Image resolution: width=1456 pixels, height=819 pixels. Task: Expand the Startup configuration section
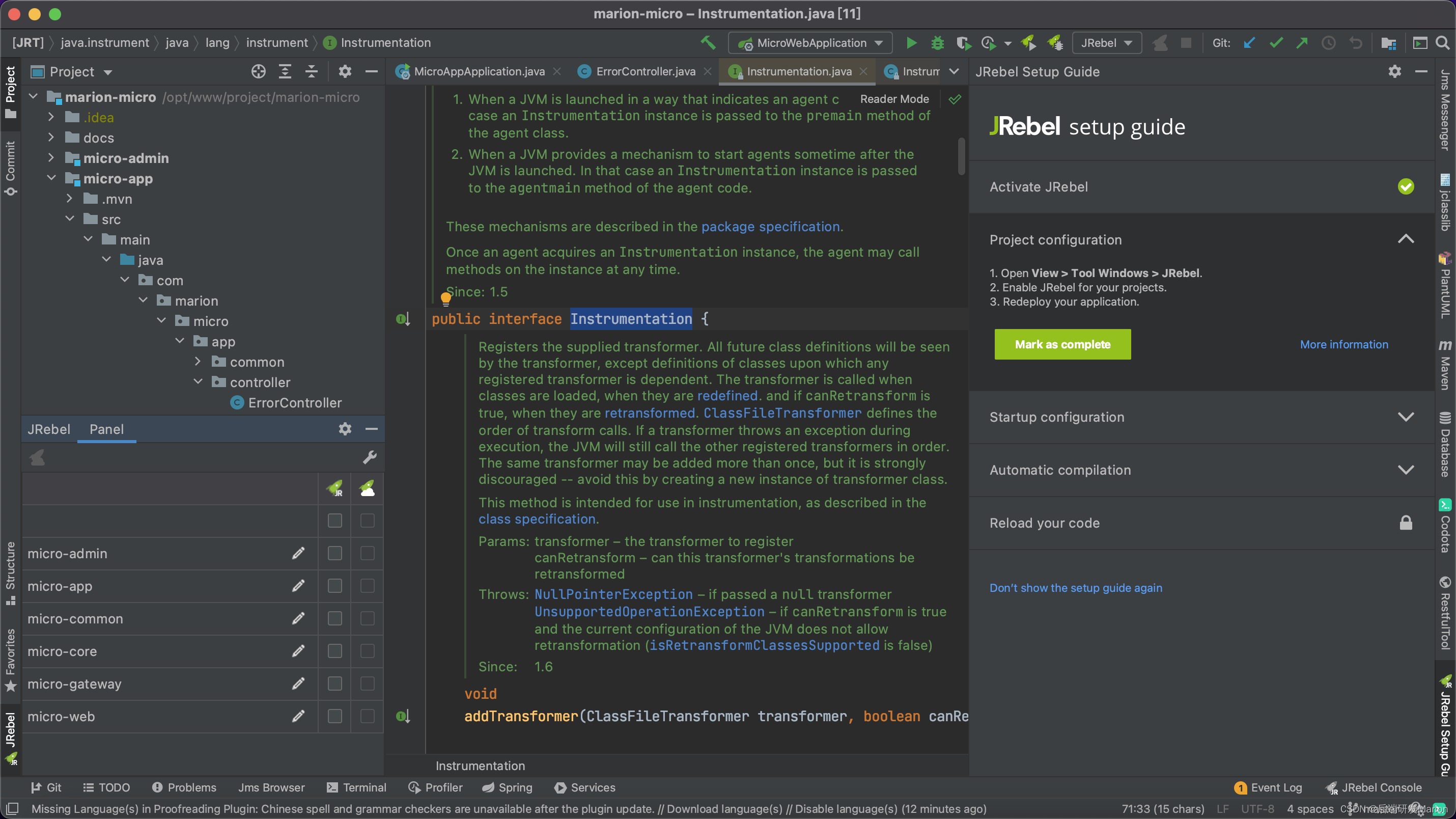[x=1405, y=418]
